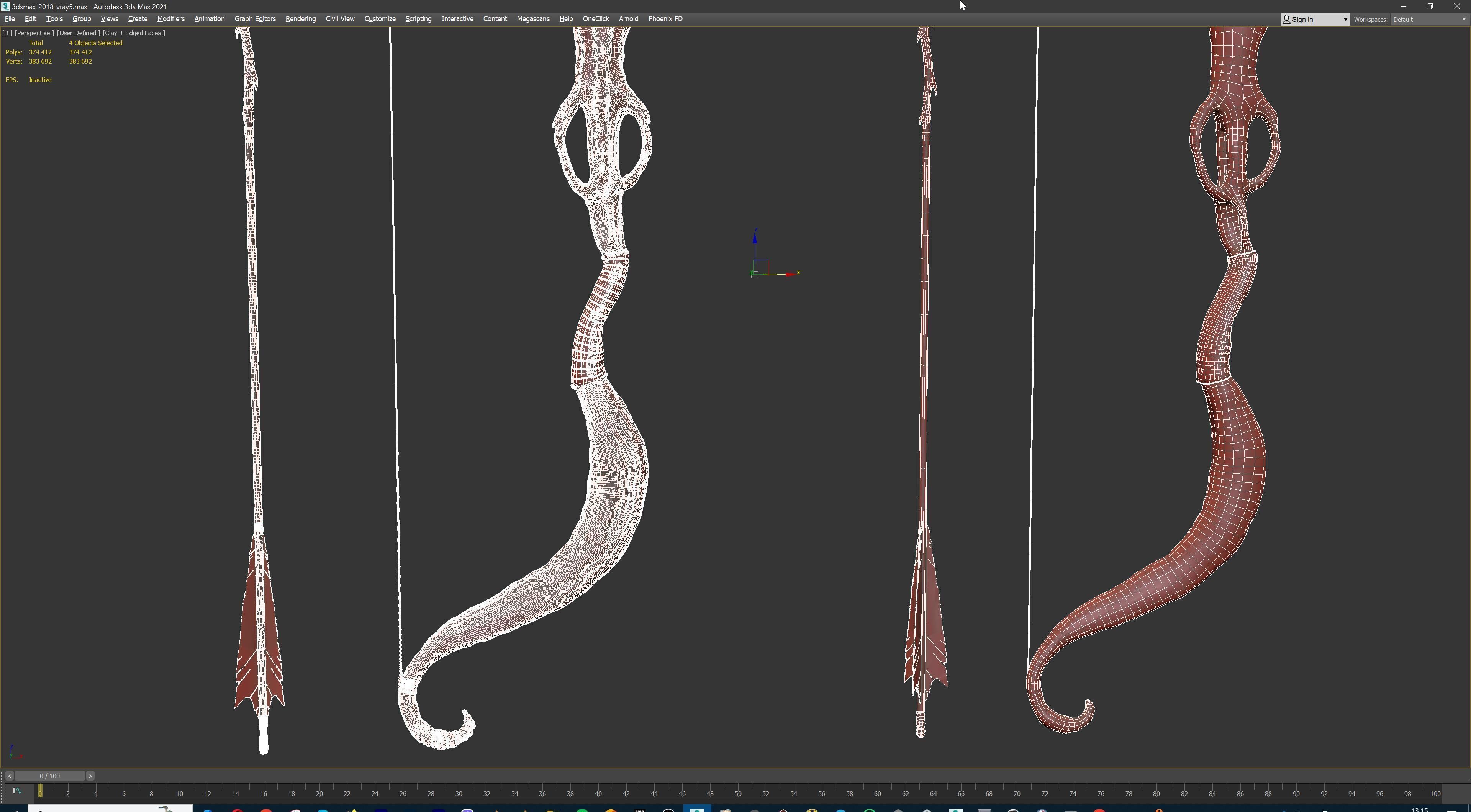Click the next frame arrow on time slider
The height and width of the screenshot is (812, 1471).
coord(90,776)
